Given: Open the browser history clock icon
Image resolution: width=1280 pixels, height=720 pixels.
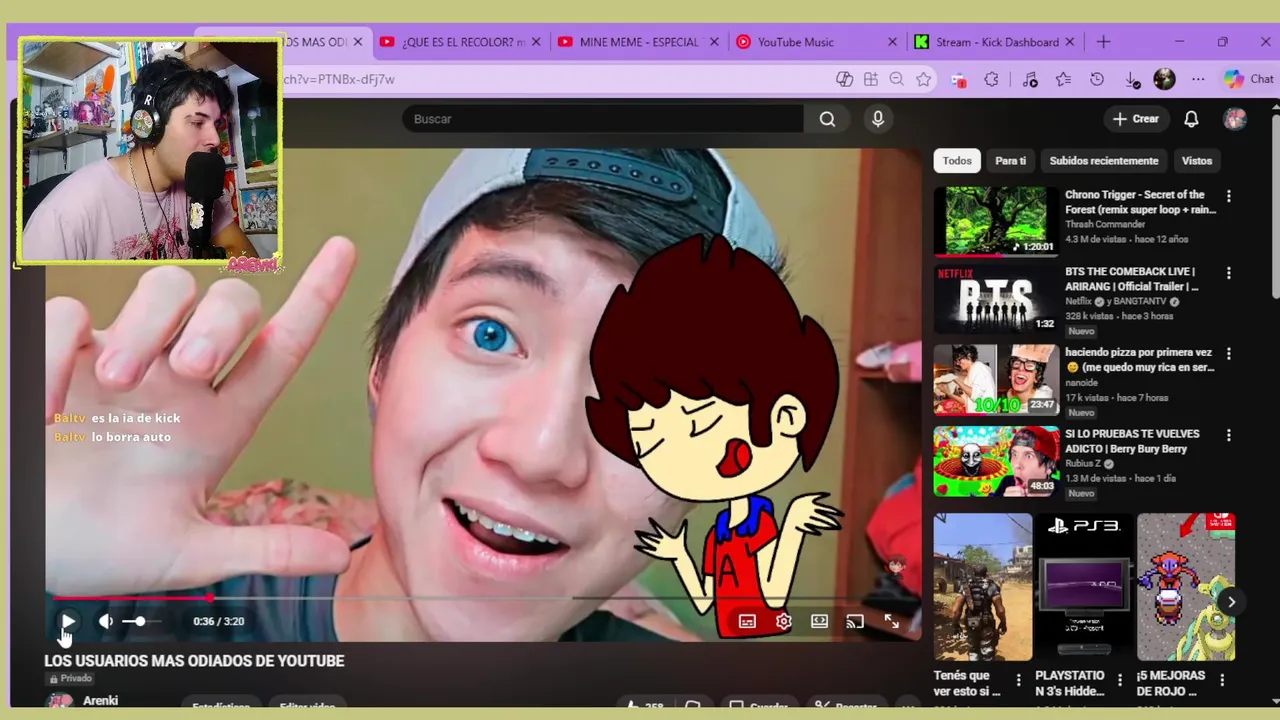Looking at the screenshot, I should pyautogui.click(x=1097, y=79).
